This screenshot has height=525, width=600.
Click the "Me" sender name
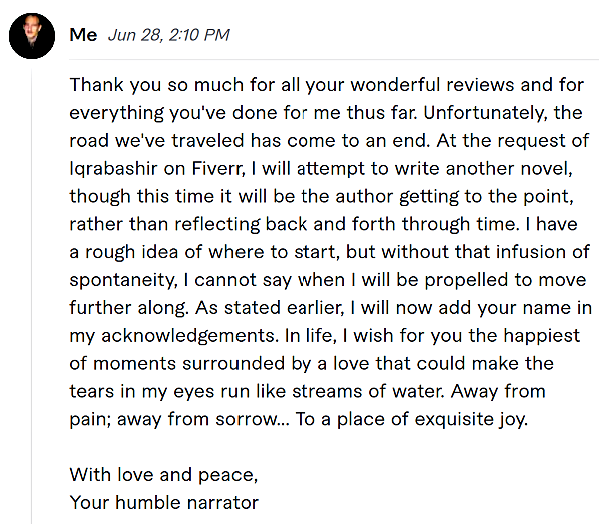[x=83, y=35]
